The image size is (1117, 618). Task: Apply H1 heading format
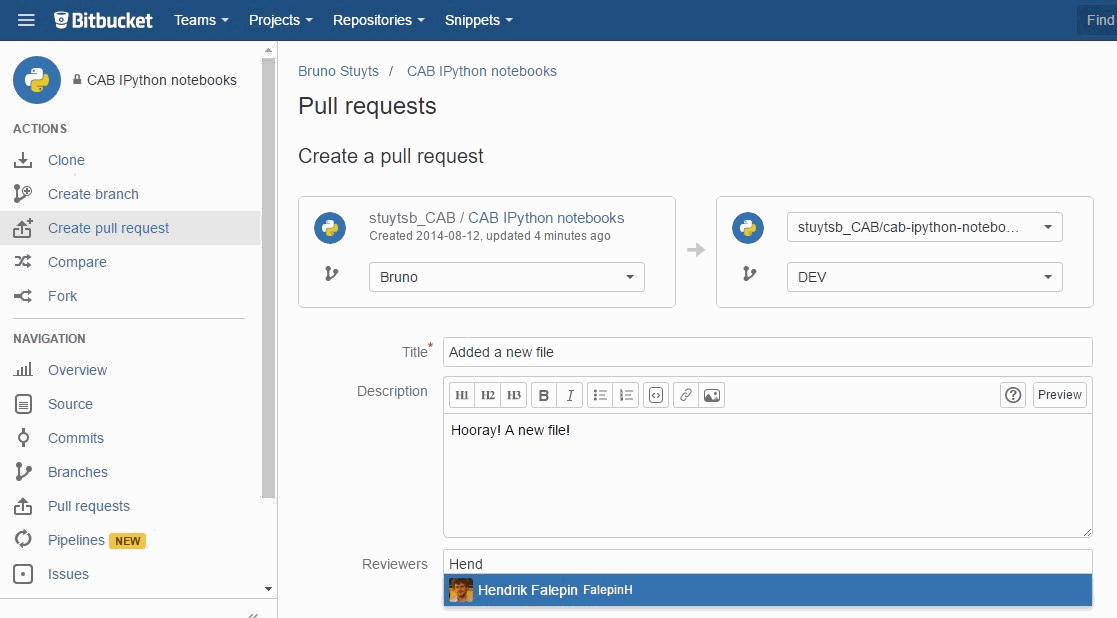click(x=462, y=395)
